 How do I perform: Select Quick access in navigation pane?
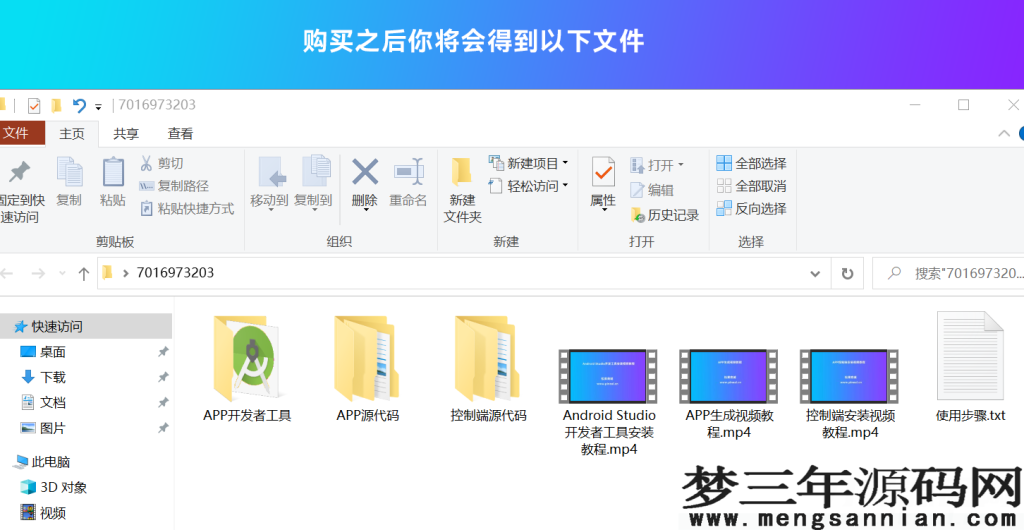[86, 326]
